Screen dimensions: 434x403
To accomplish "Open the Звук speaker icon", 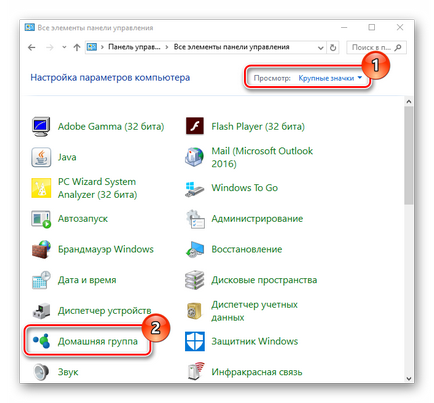I will click(x=41, y=372).
